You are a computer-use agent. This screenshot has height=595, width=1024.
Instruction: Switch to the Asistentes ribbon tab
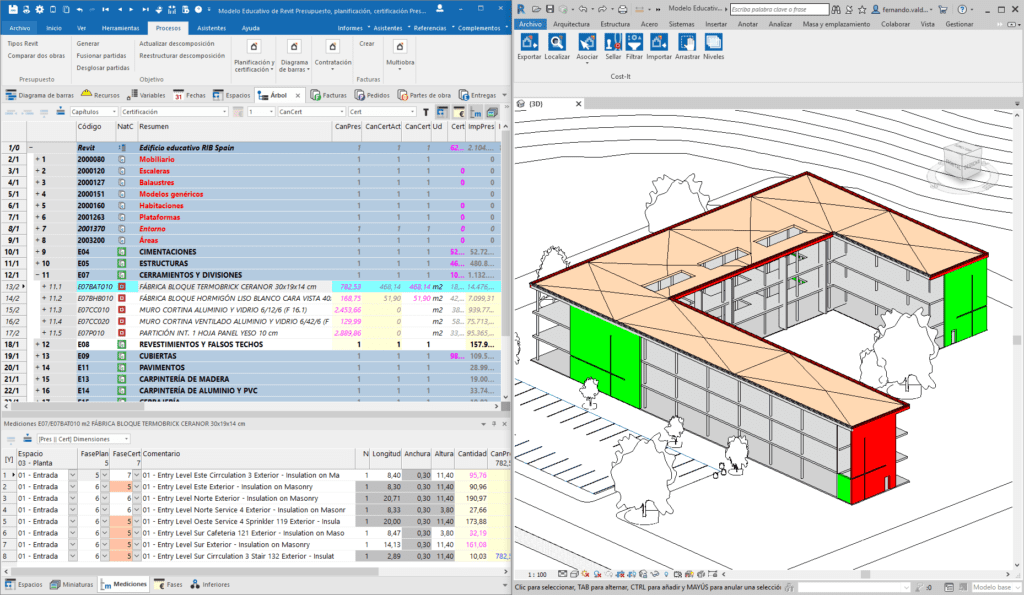click(211, 28)
